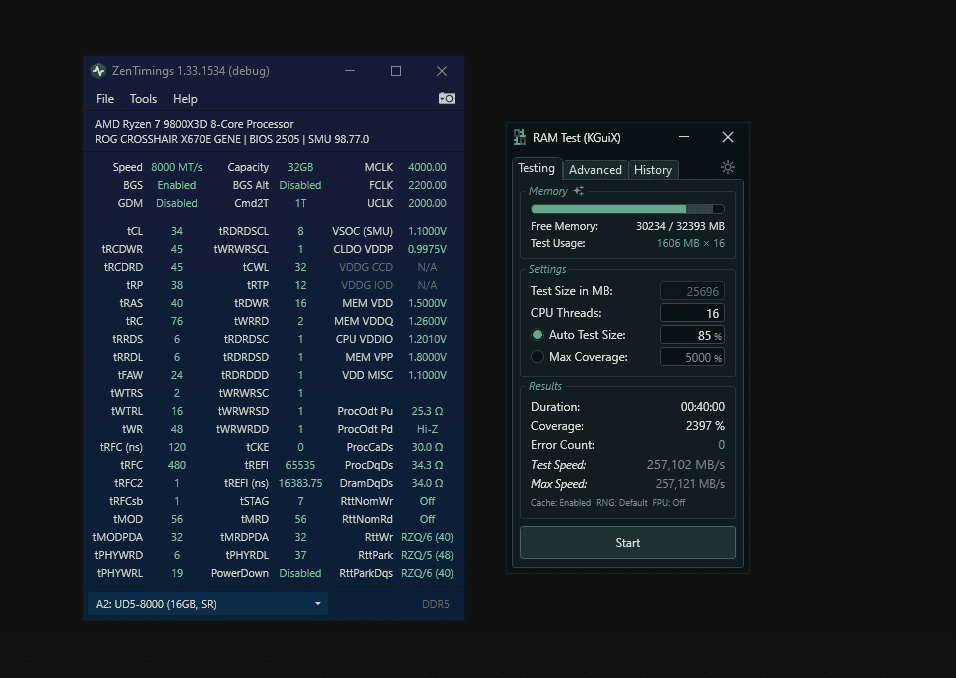Maximize the ZenTimings window
Viewport: 956px width, 678px height.
tap(396, 71)
